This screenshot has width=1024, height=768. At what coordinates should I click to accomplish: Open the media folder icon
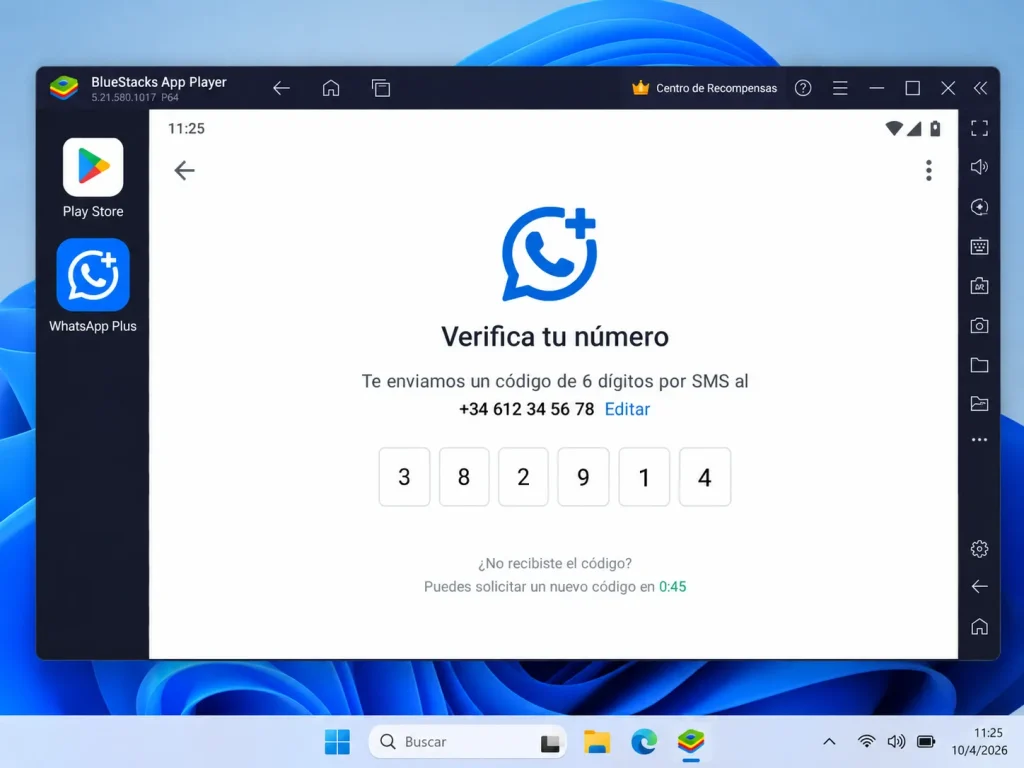point(979,364)
